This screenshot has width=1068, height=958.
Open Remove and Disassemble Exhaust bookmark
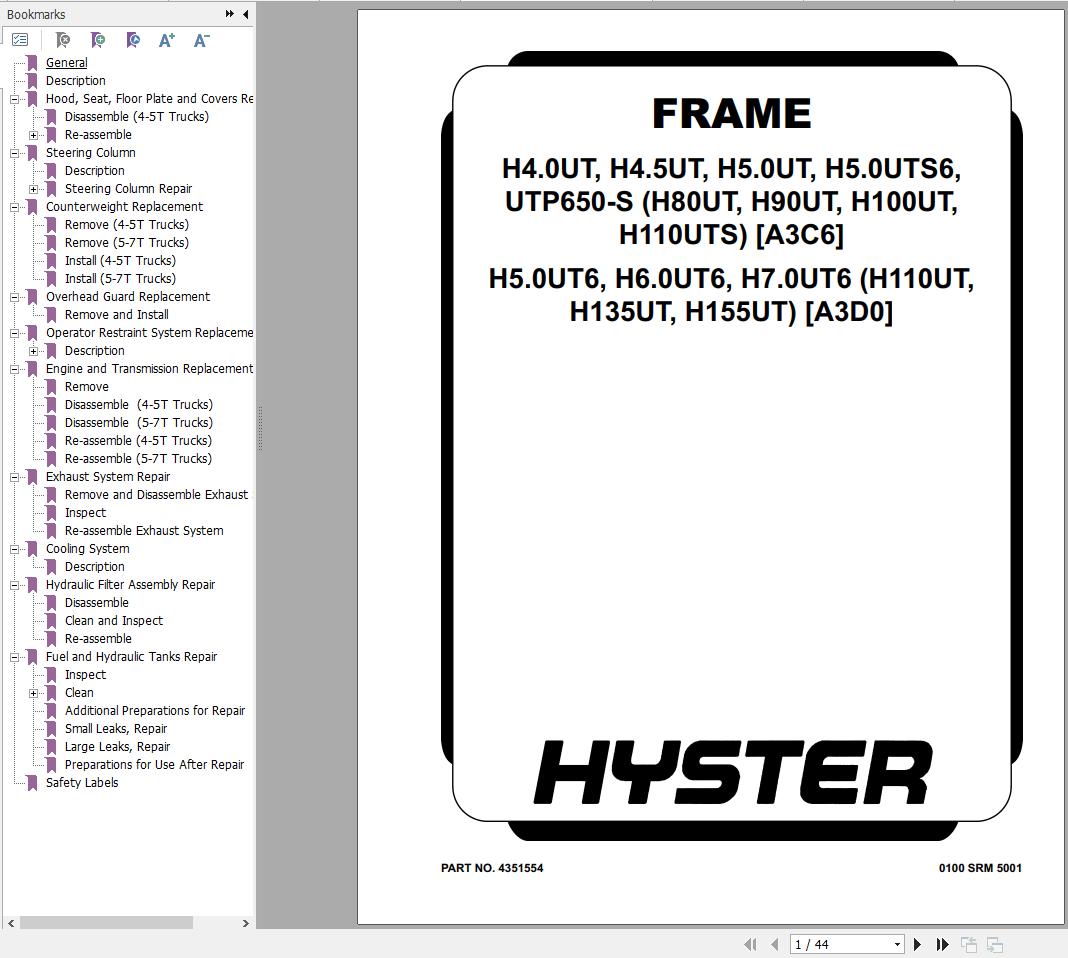157,495
